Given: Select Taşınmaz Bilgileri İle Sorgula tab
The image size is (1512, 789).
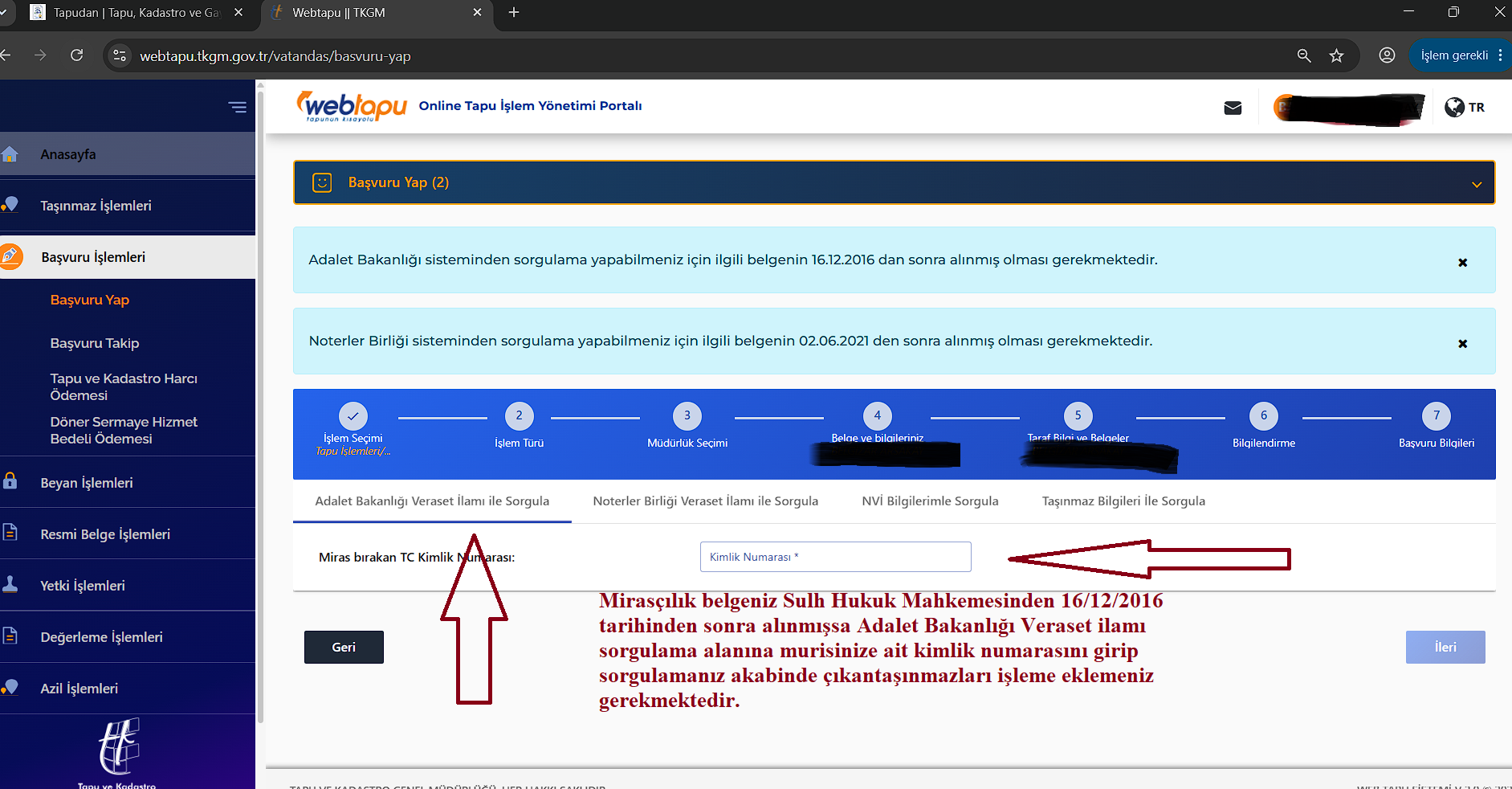Looking at the screenshot, I should [1123, 501].
